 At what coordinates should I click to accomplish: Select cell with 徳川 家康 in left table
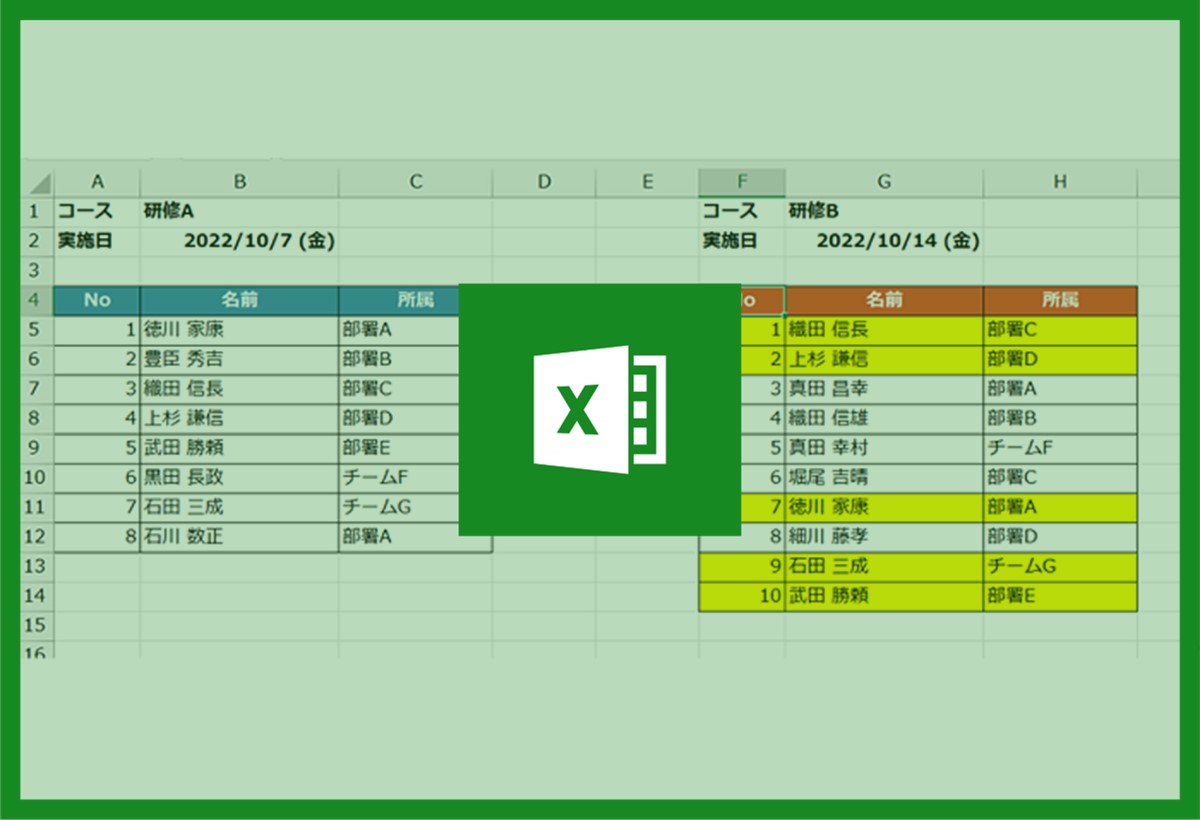[x=240, y=329]
